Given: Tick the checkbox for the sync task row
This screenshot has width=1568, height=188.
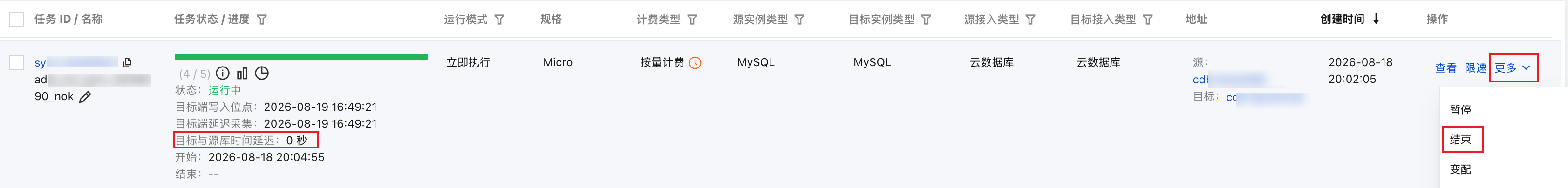Looking at the screenshot, I should click(17, 63).
